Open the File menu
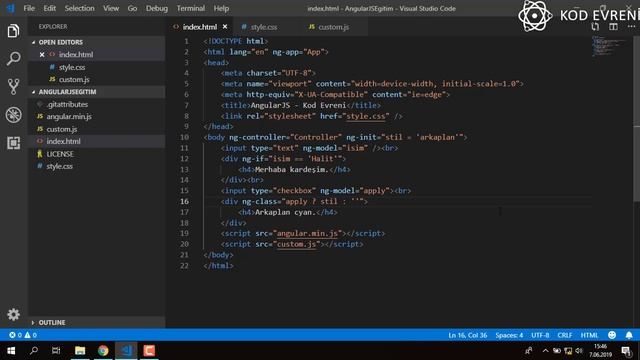Viewport: 640px width, 360px height. pyautogui.click(x=29, y=8)
